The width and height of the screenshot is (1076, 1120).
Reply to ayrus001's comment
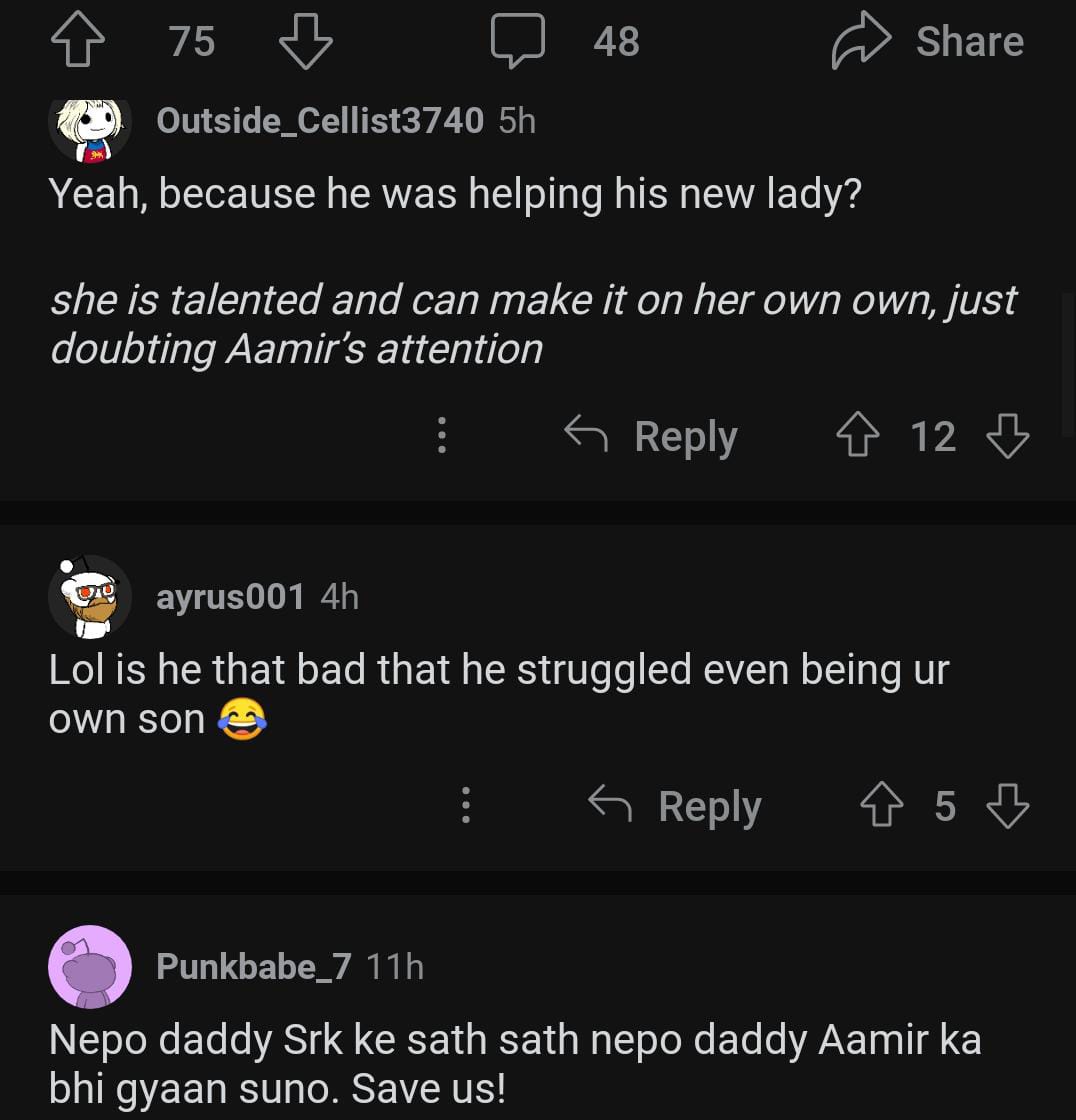point(676,806)
